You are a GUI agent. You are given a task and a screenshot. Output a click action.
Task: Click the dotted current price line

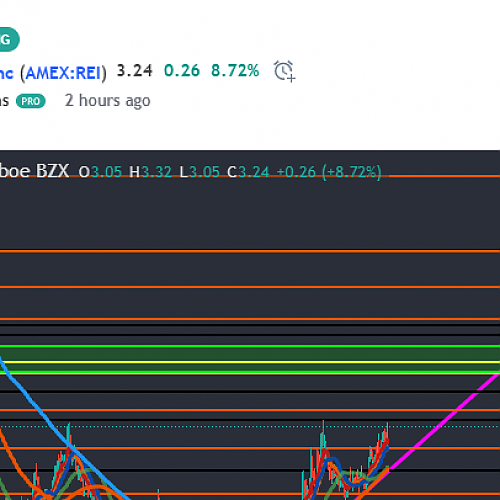coord(250,426)
